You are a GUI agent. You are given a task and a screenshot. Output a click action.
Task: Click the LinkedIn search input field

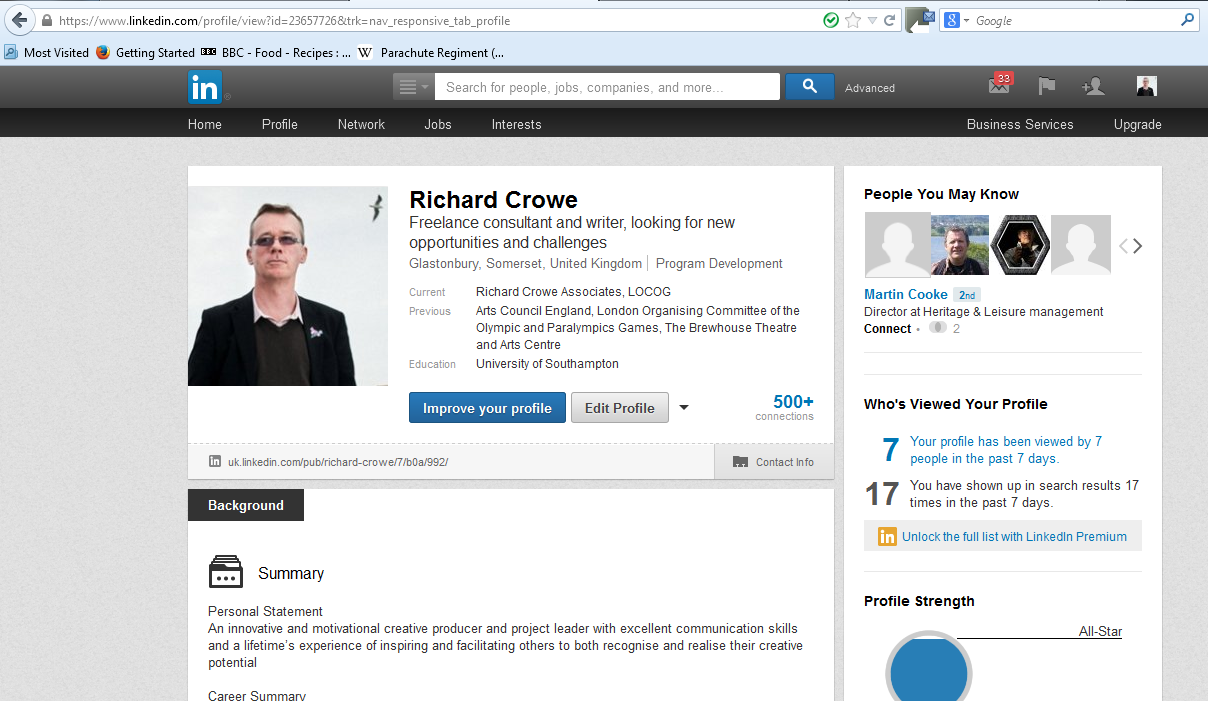click(x=608, y=87)
